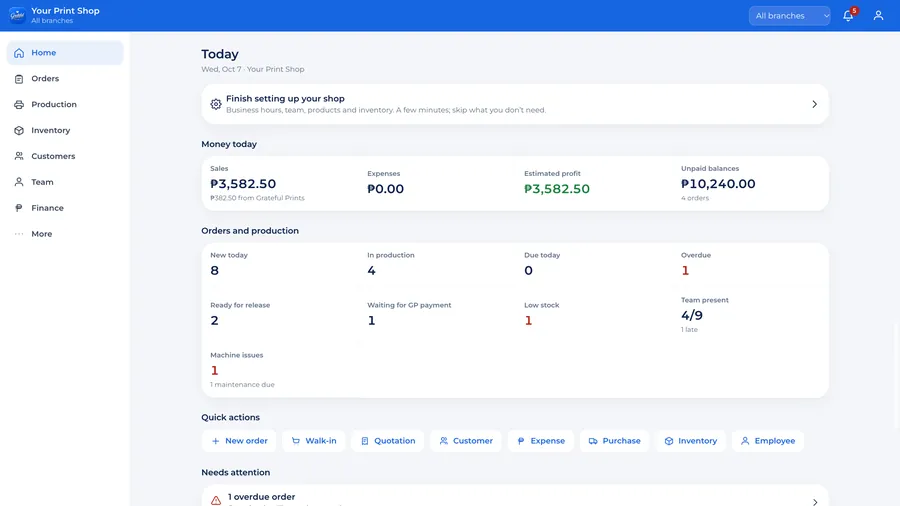The height and width of the screenshot is (506, 900).
Task: Click the Customers people icon in sidebar
Action: [19, 156]
